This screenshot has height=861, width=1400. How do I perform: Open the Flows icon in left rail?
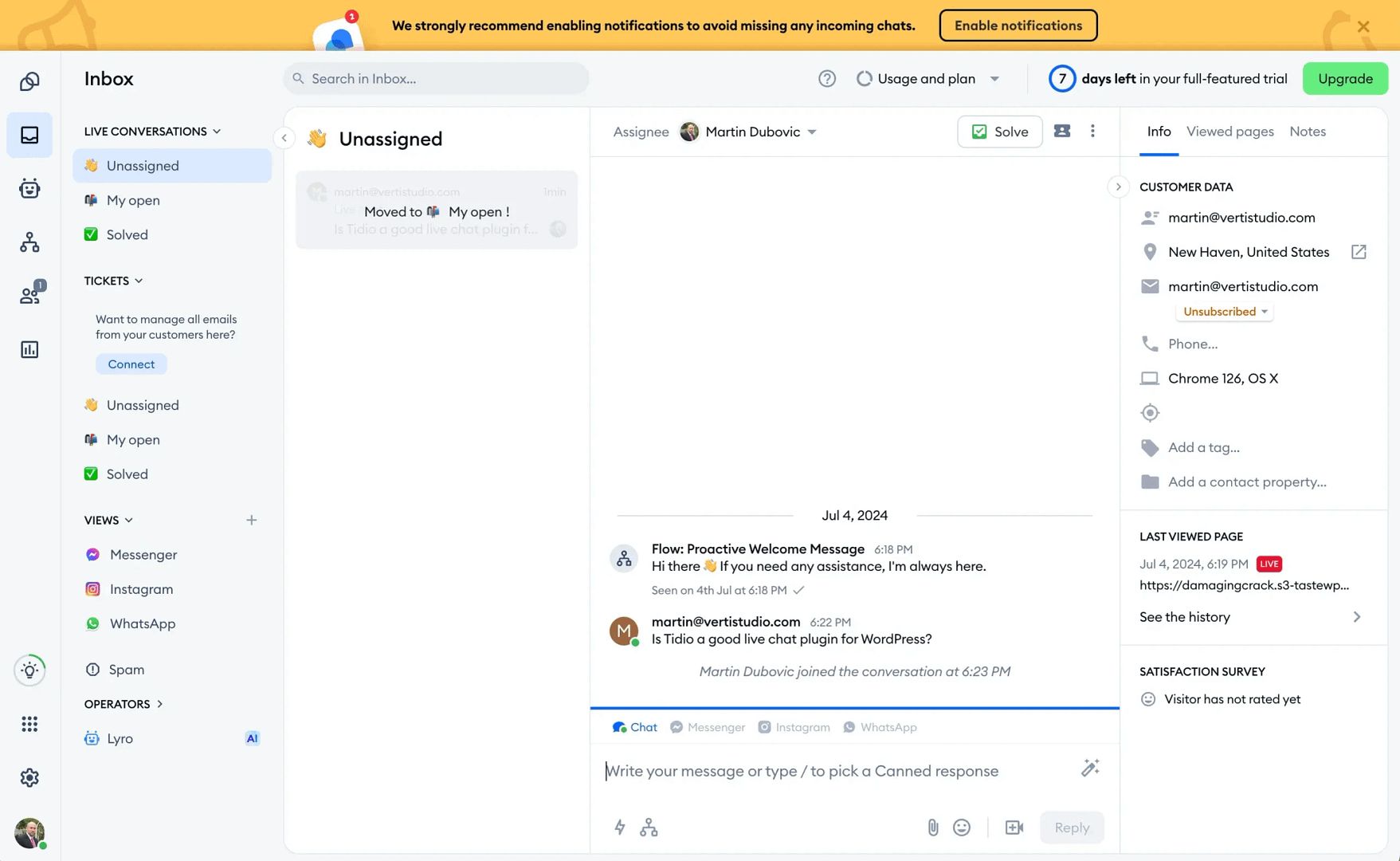(x=29, y=242)
